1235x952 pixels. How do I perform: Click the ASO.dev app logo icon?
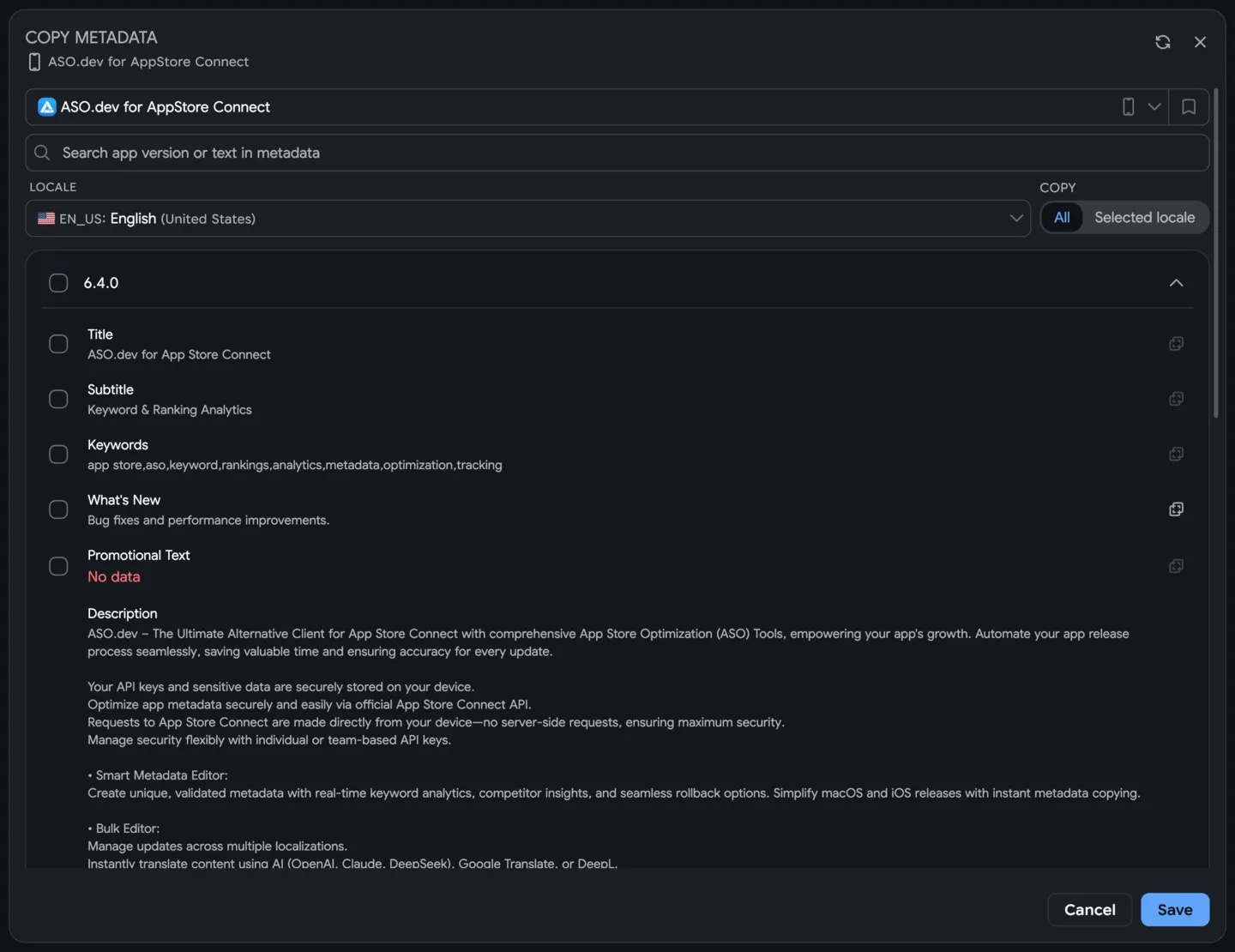[47, 107]
